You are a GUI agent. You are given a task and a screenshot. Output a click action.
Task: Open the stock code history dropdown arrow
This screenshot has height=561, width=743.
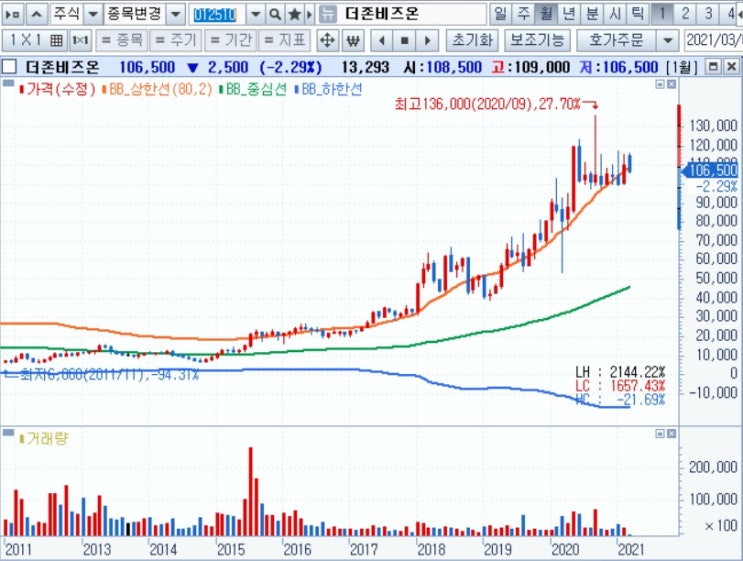(255, 15)
